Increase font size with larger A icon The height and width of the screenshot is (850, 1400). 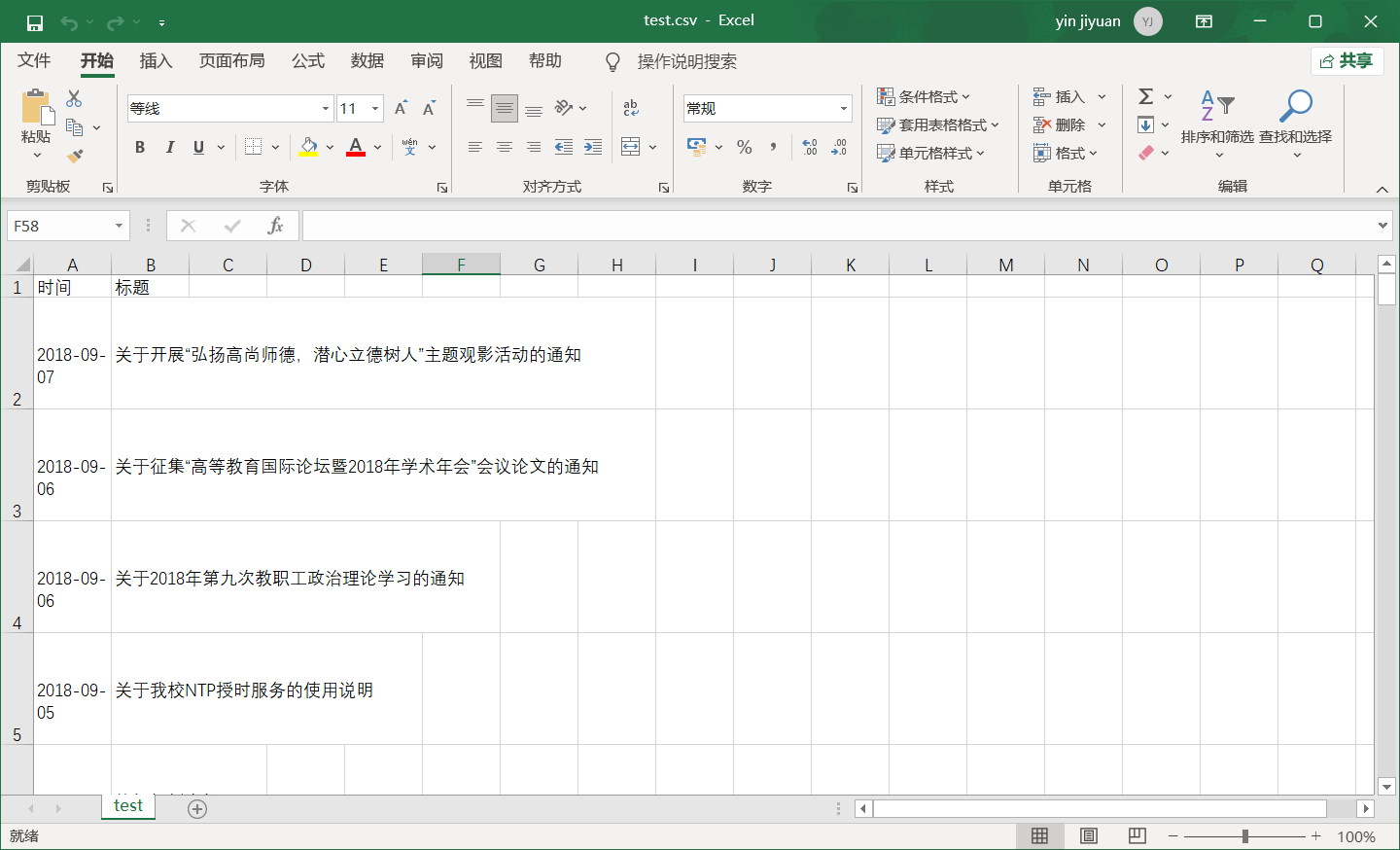click(x=401, y=108)
